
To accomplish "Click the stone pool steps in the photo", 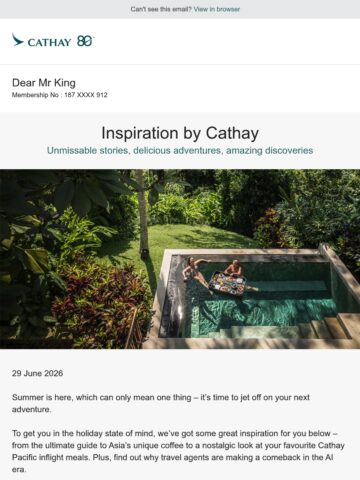I will (328, 325).
